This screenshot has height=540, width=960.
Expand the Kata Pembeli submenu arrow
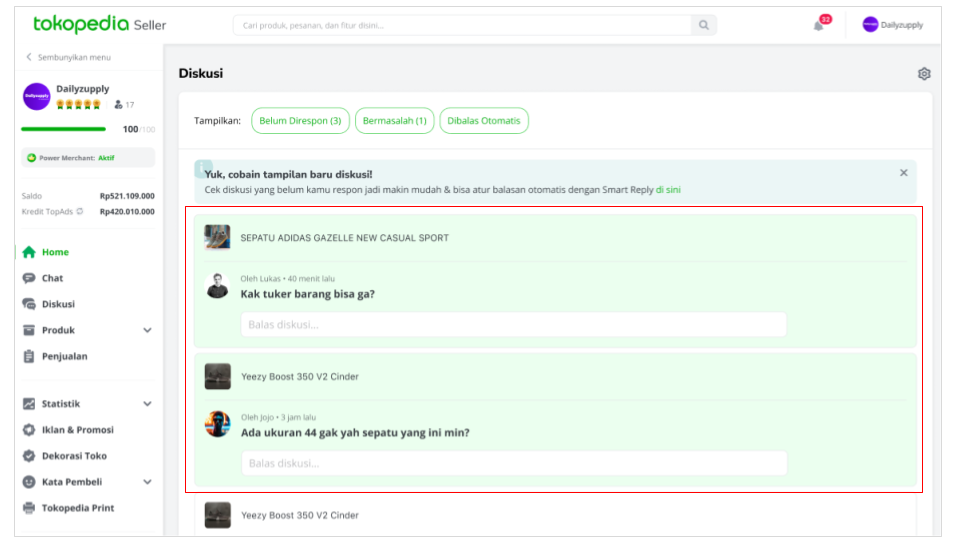pos(147,482)
